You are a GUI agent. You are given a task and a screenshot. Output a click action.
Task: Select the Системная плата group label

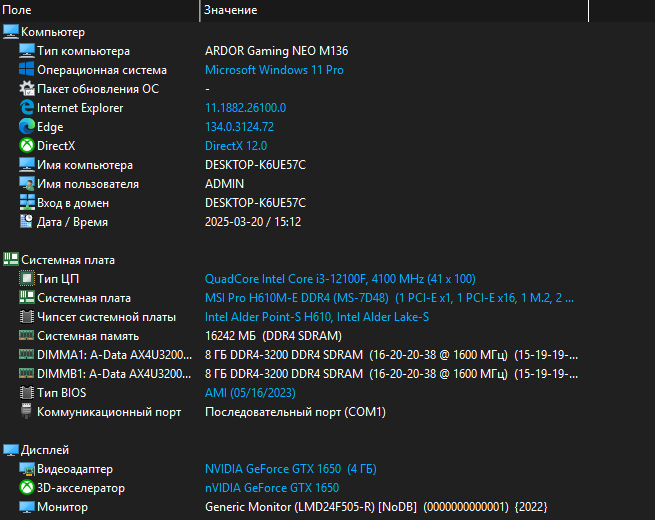(x=68, y=260)
